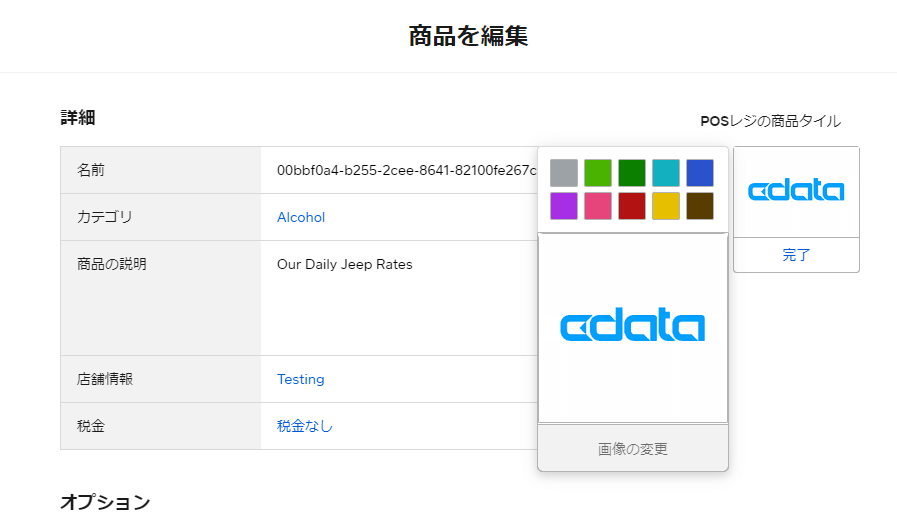Click the small CData POS tile thumbnail
897x521 pixels.
[796, 192]
